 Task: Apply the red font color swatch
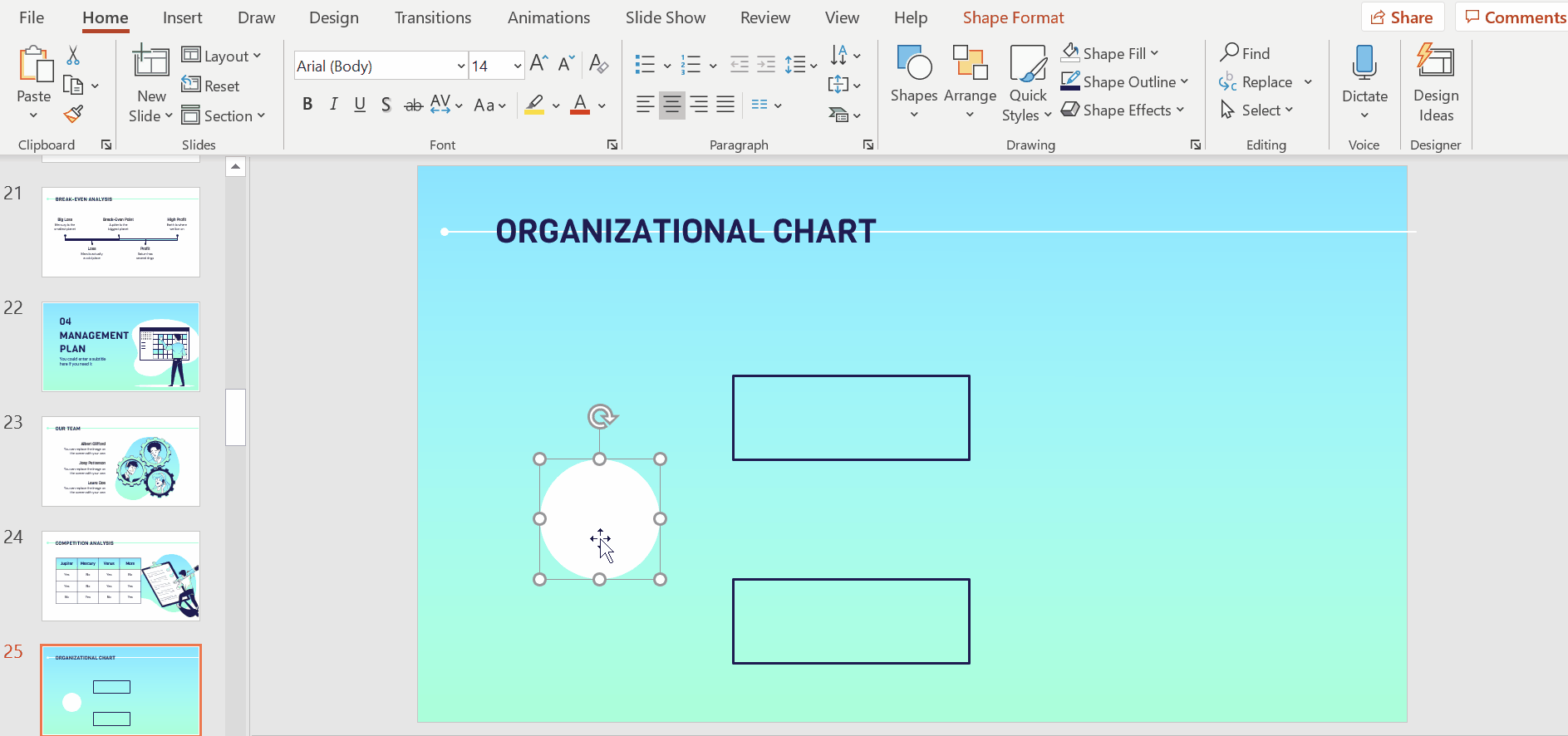click(580, 105)
